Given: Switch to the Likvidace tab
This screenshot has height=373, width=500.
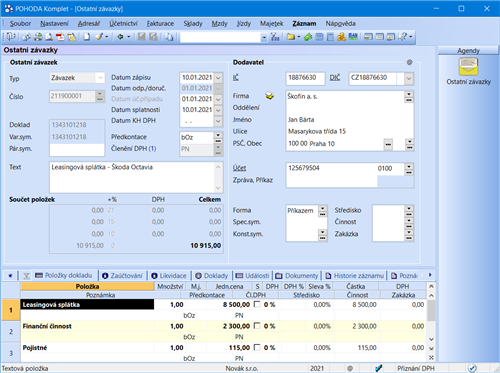Looking at the screenshot, I should [169, 276].
